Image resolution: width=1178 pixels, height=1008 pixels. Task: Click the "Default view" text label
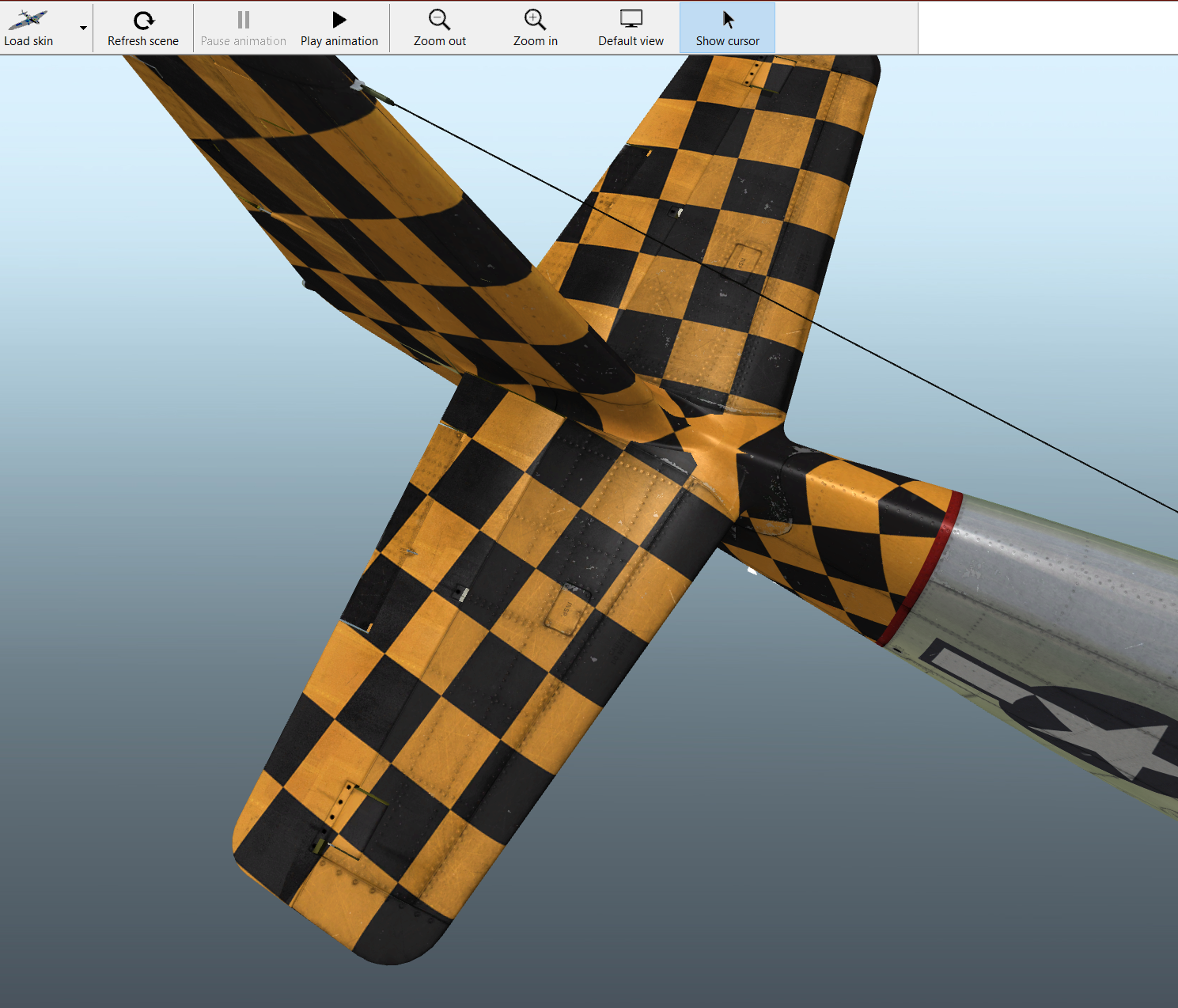pos(631,41)
